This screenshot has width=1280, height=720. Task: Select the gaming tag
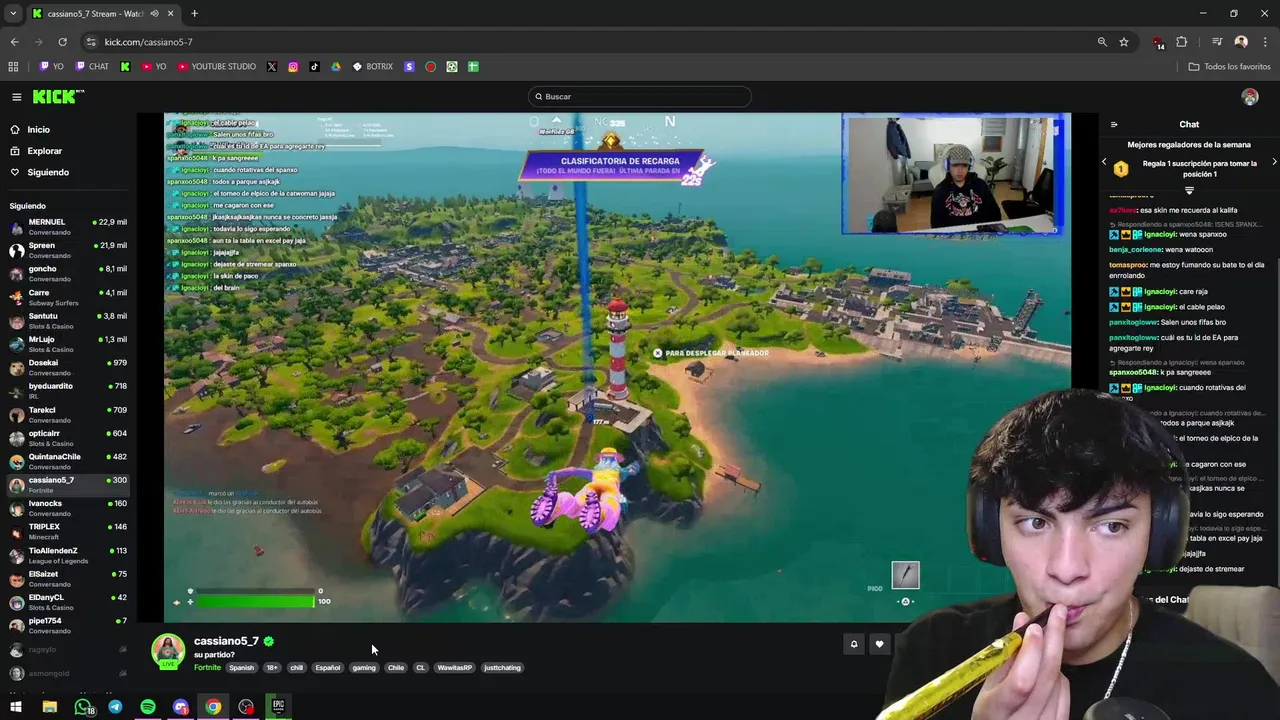coord(364,668)
